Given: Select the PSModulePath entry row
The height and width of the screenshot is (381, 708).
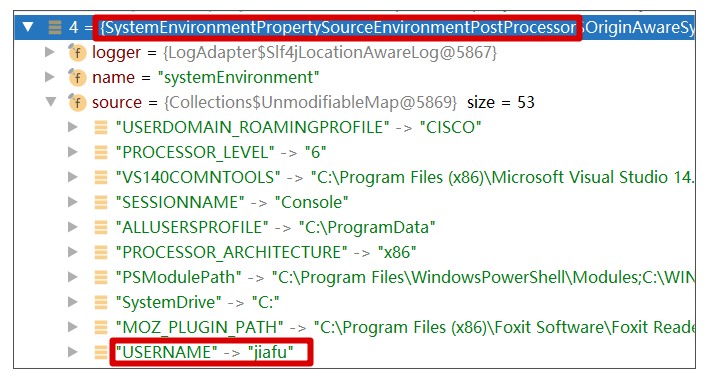Looking at the screenshot, I should (405, 277).
